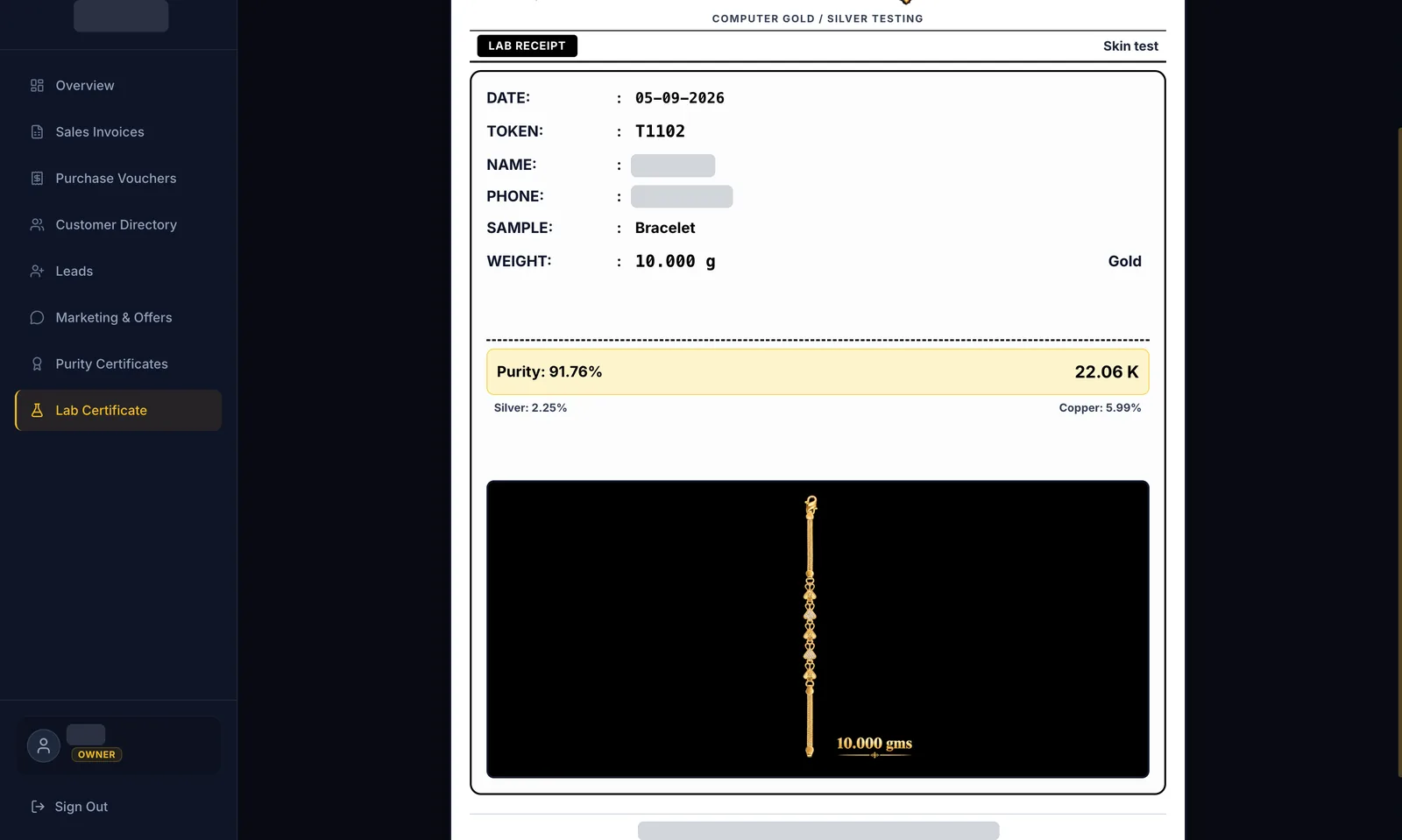Viewport: 1402px width, 840px height.
Task: Click the Sign Out arrow icon
Action: pyautogui.click(x=38, y=807)
